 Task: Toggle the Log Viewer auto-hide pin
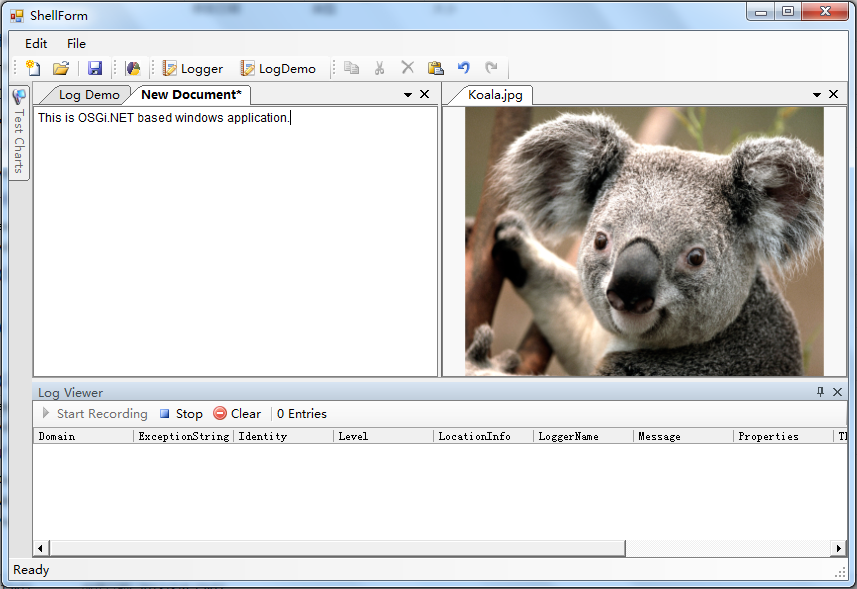tap(820, 392)
